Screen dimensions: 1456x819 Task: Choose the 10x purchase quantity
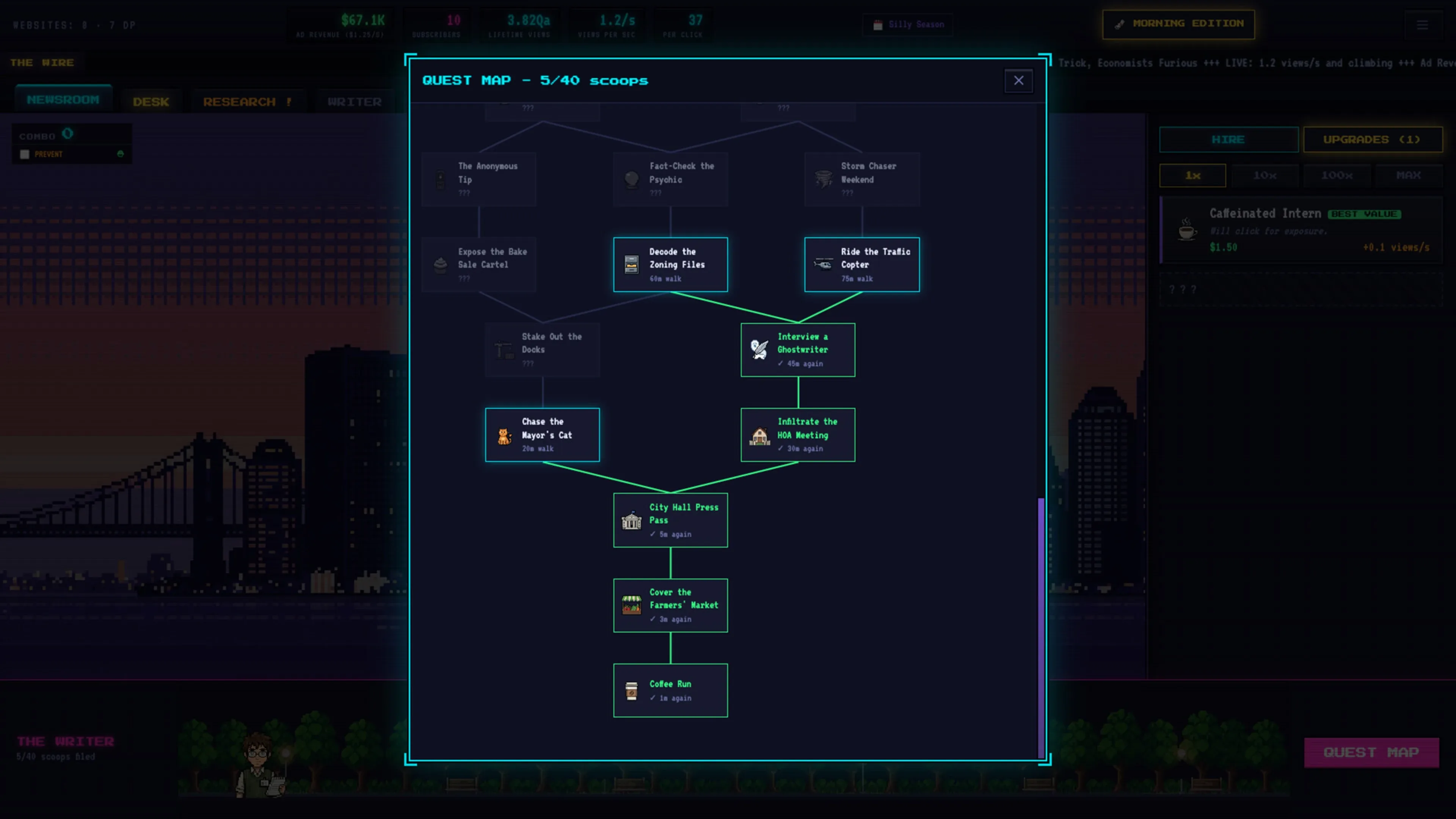click(x=1265, y=175)
